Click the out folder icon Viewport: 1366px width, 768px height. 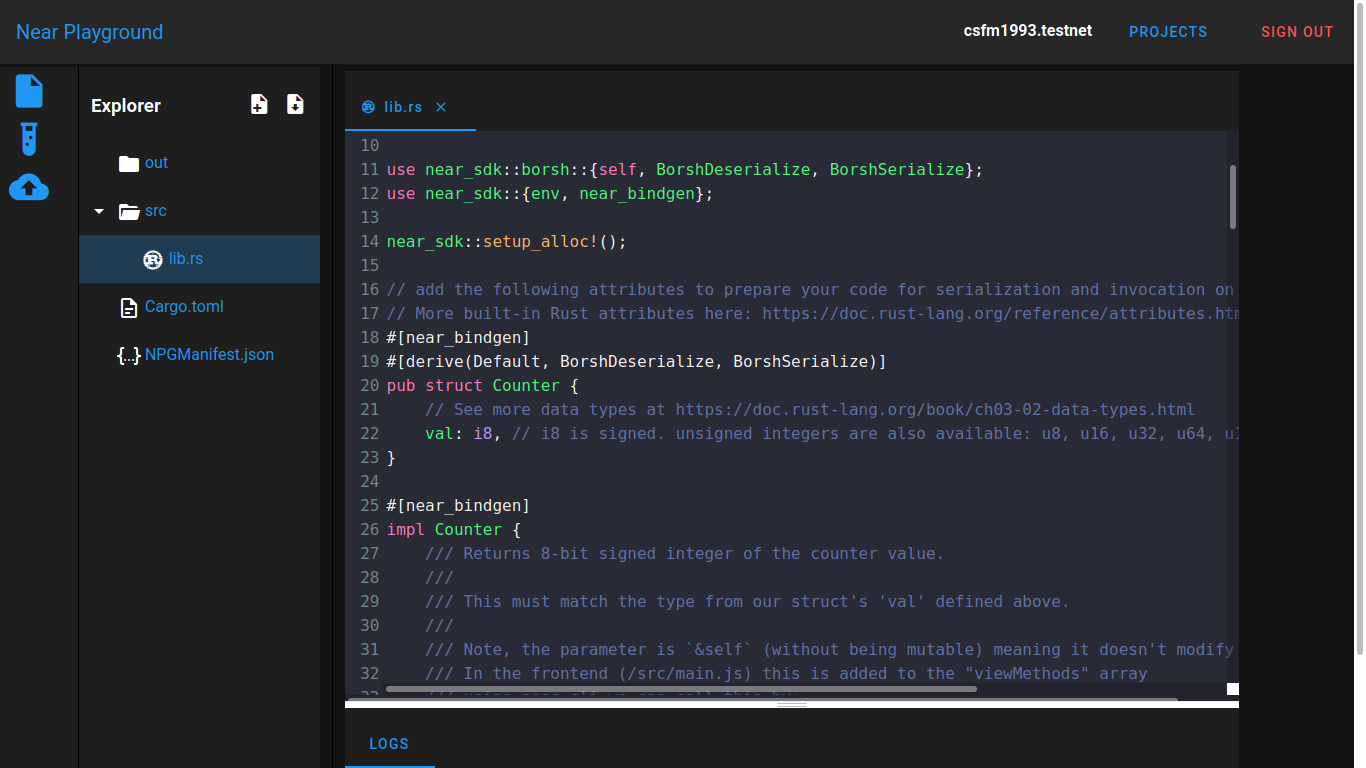tap(128, 163)
